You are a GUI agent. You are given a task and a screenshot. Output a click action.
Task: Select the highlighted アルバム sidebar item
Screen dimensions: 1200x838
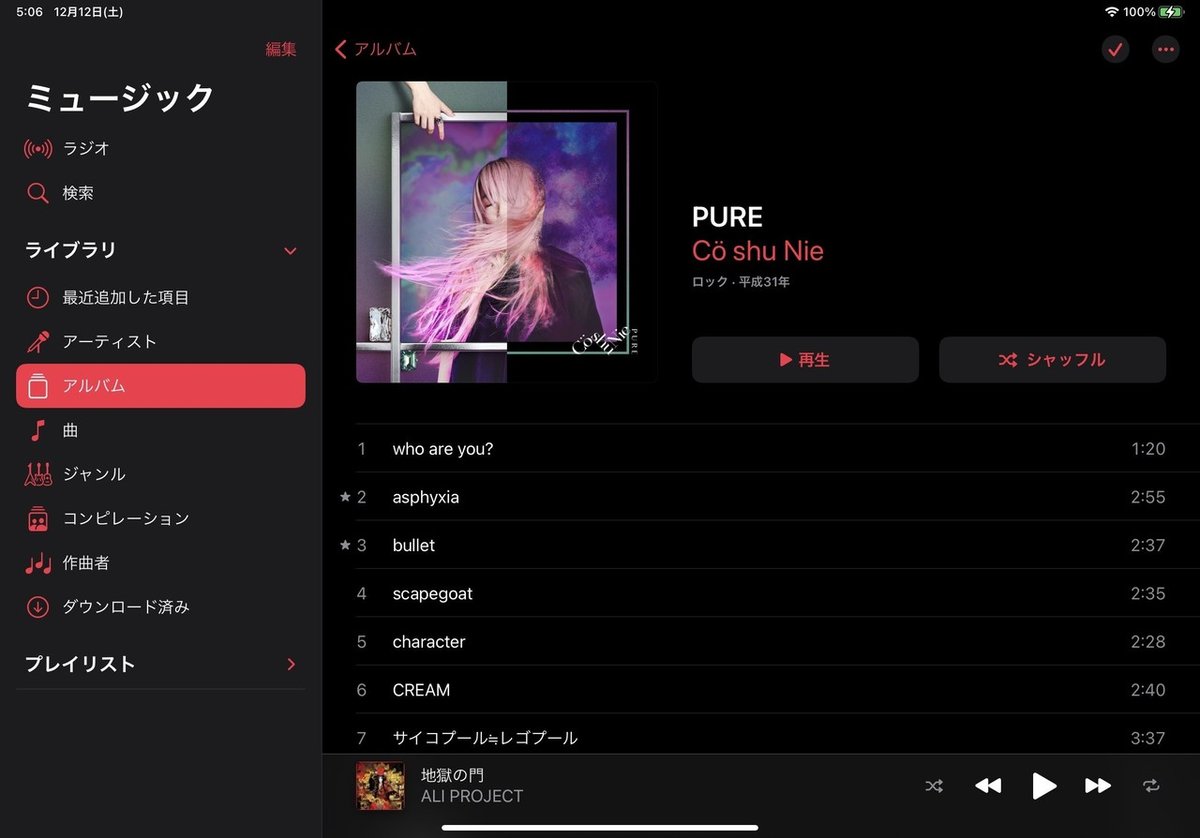pyautogui.click(x=160, y=386)
